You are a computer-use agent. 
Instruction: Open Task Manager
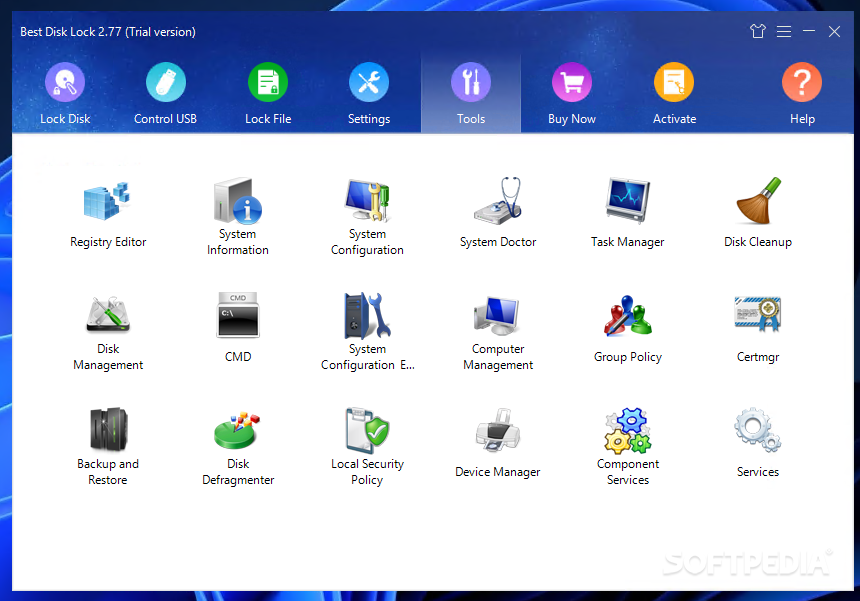coord(627,214)
